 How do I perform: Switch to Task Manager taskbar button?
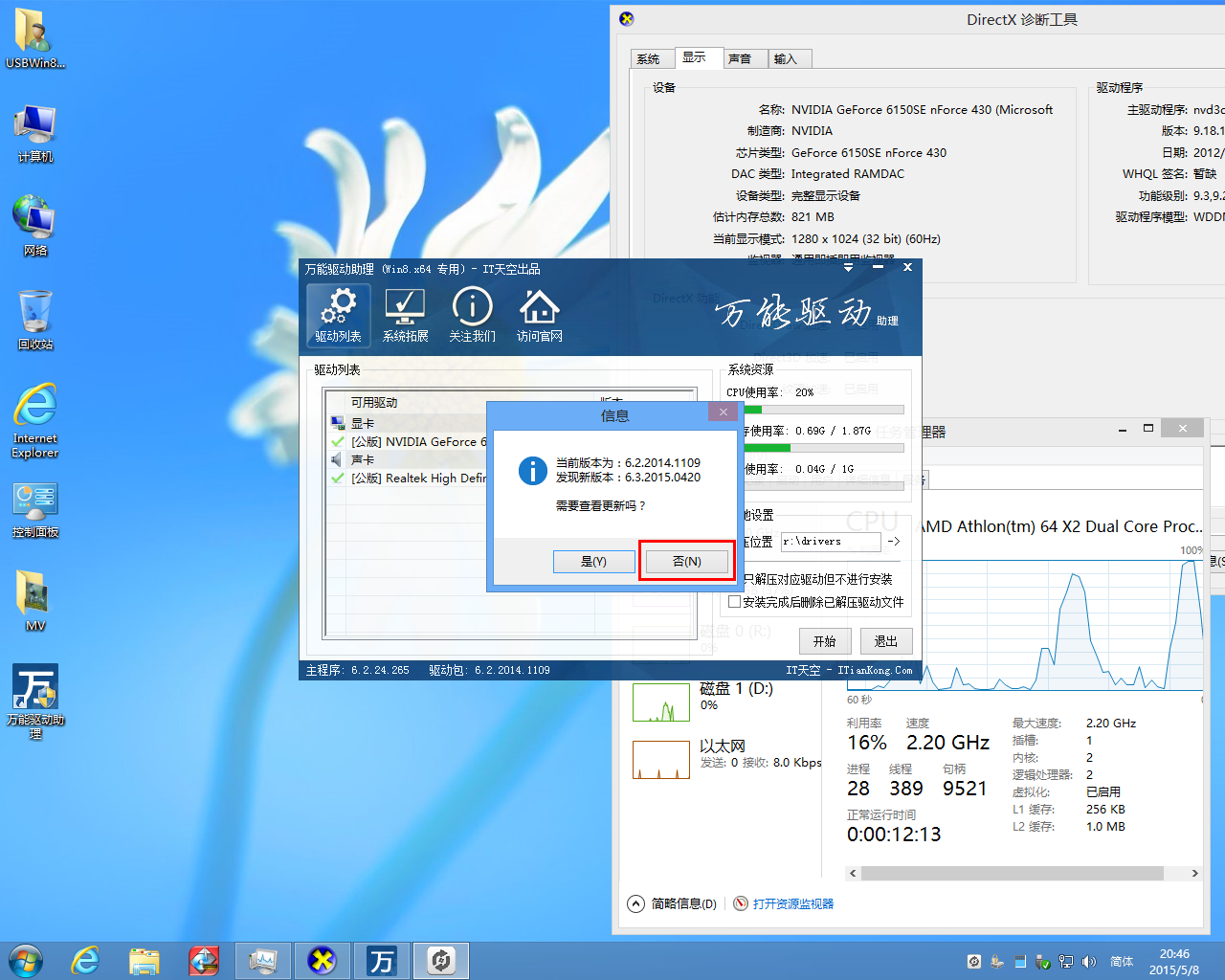[x=263, y=960]
